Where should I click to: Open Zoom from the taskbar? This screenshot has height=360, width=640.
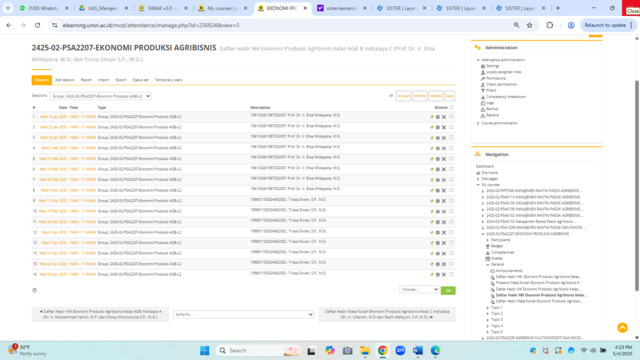[x=400, y=350]
